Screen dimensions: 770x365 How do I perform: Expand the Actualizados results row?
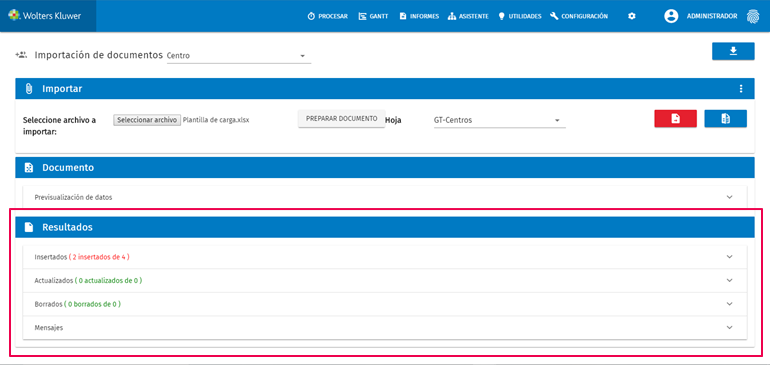(x=385, y=280)
